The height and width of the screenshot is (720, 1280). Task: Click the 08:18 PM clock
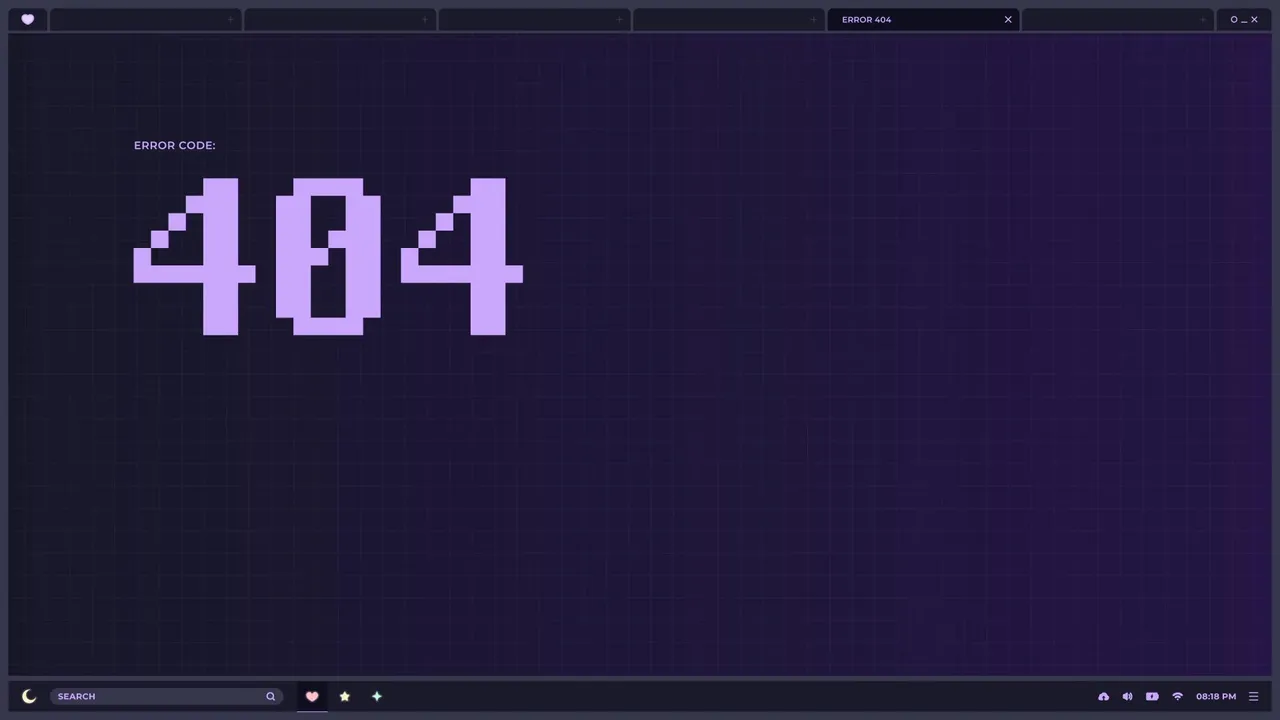tap(1216, 696)
